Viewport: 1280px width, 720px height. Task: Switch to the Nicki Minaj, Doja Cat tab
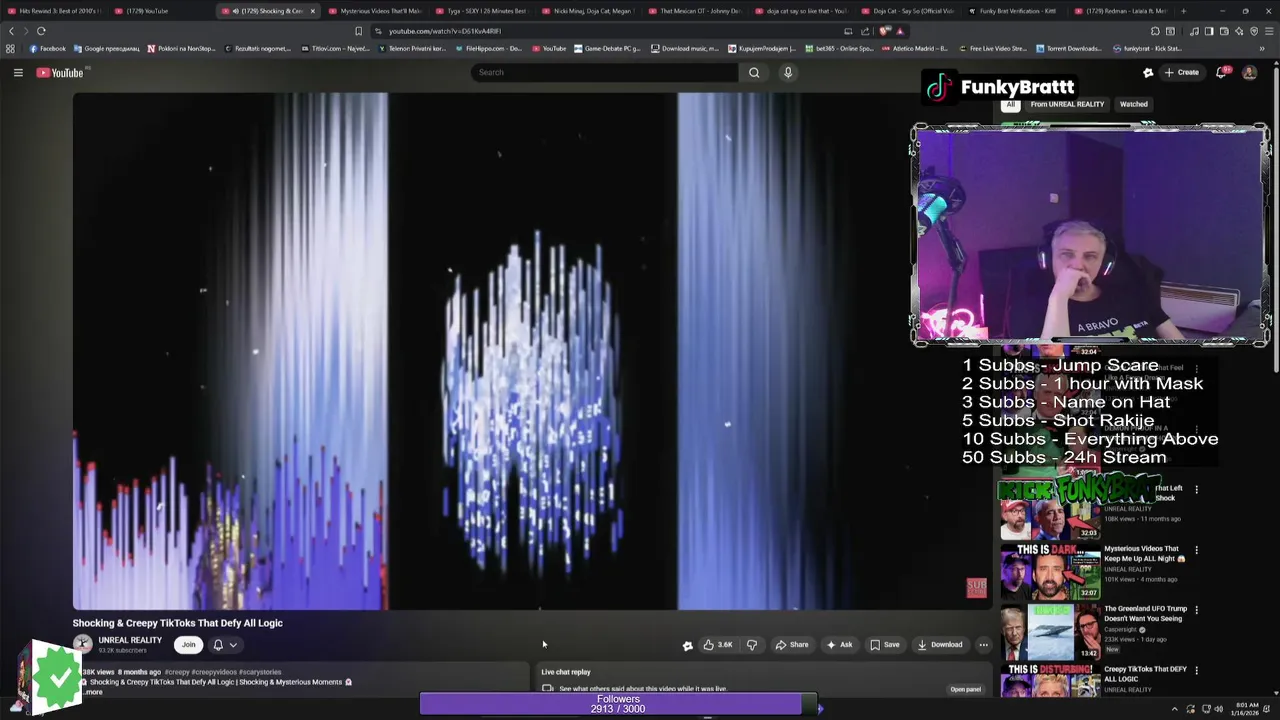589,11
